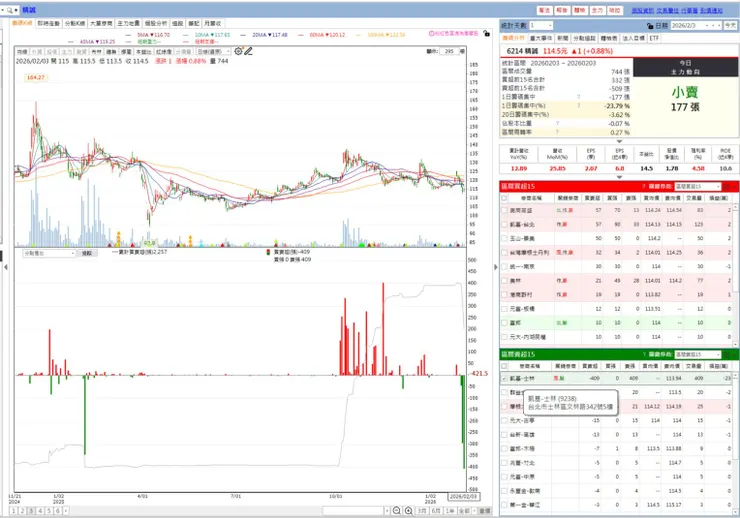
Task: Set chart range to 6月
Action: click(436, 511)
